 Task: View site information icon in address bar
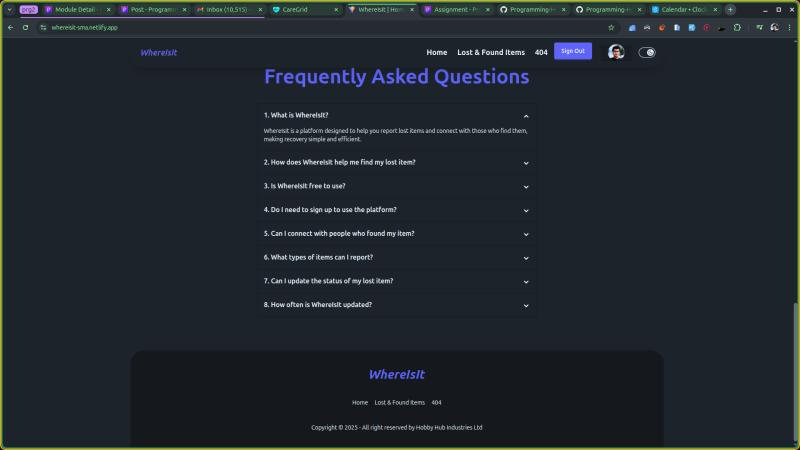click(43, 28)
